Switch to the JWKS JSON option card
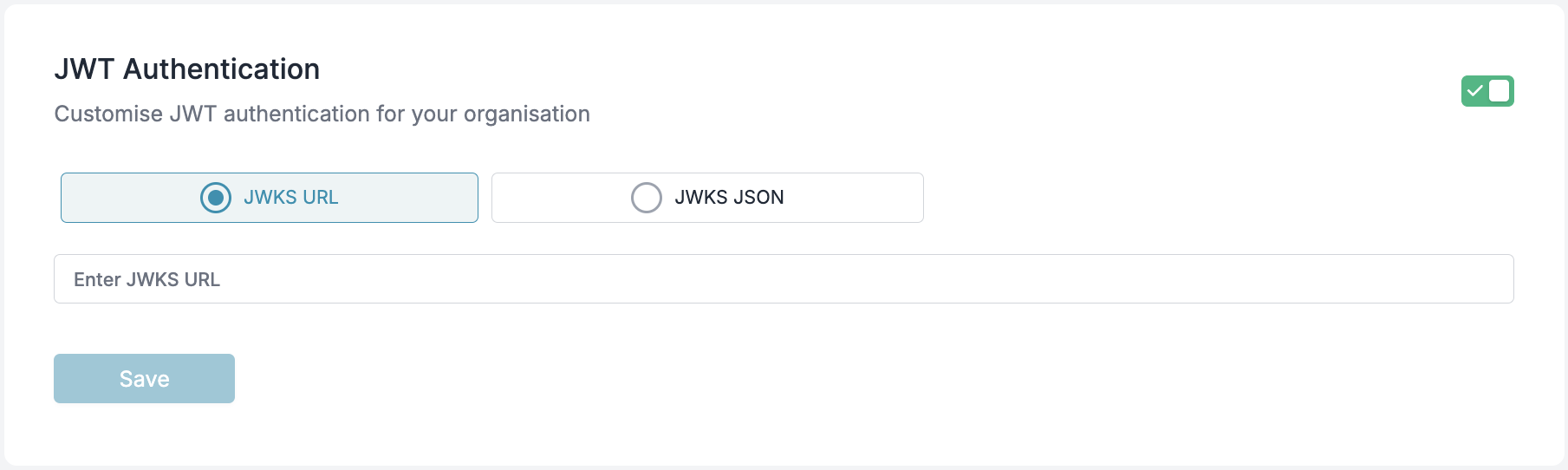Screen dimensions: 1568x470 tap(707, 198)
